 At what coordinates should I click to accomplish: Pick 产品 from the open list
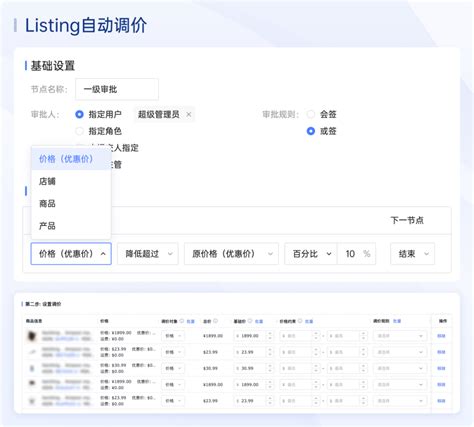(x=71, y=226)
